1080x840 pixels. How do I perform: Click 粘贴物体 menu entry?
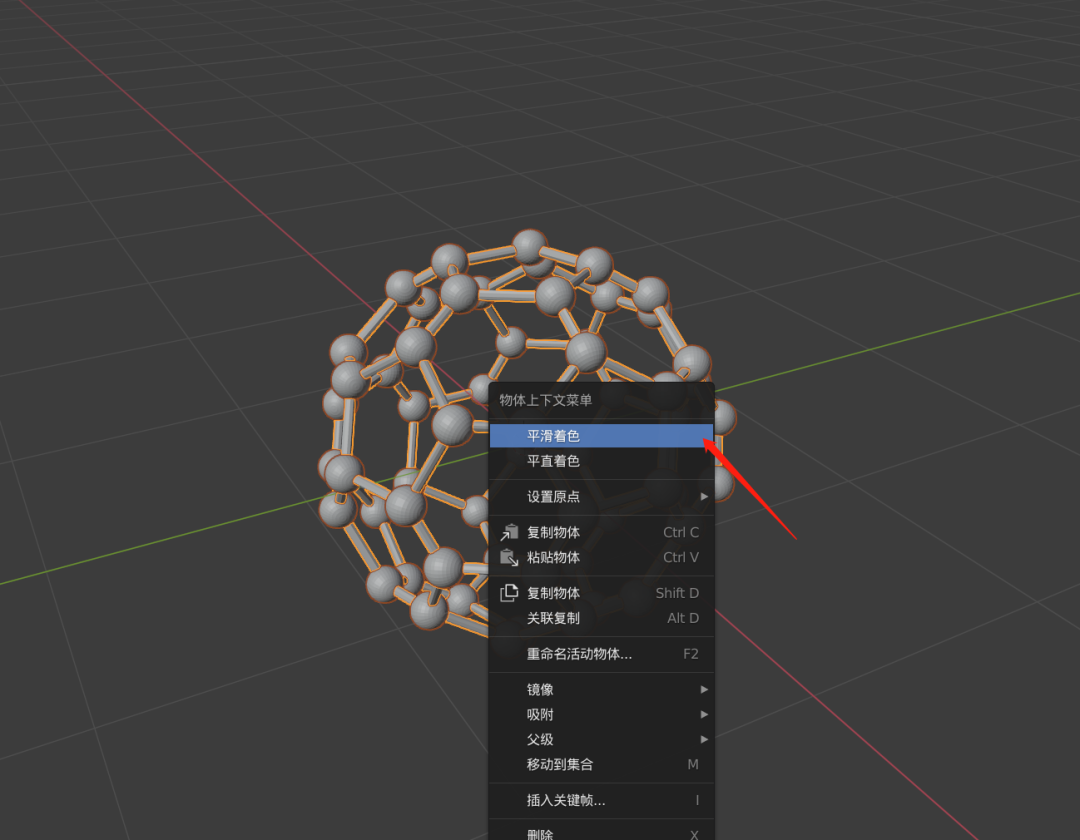pos(601,557)
